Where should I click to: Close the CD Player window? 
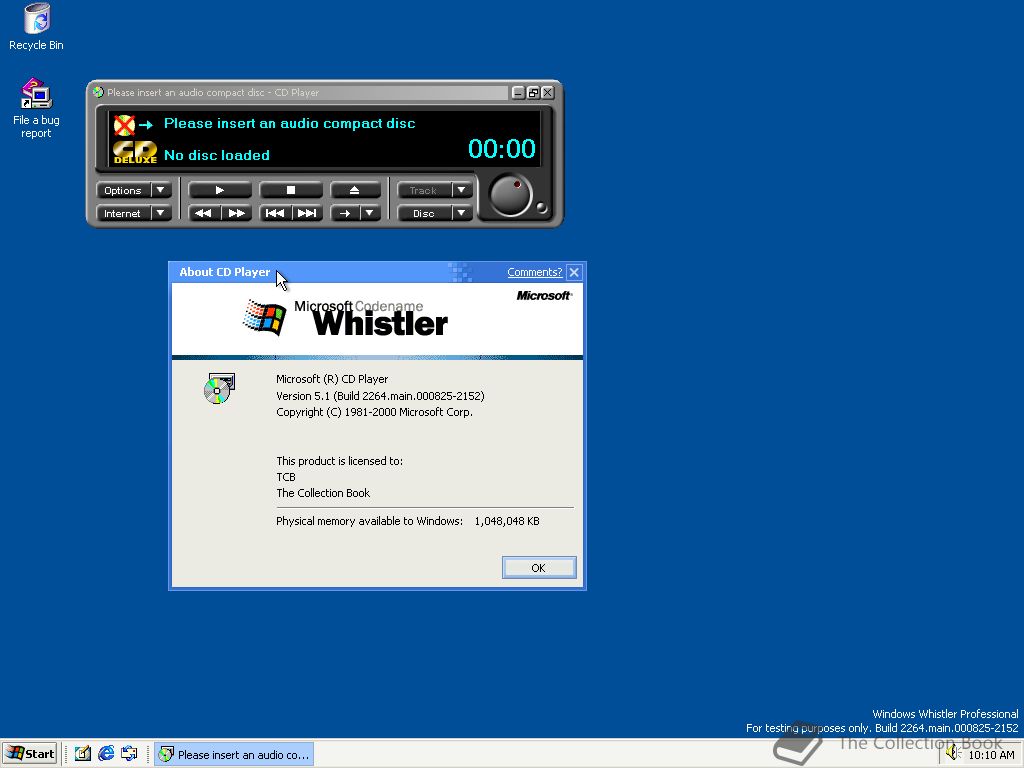548,93
